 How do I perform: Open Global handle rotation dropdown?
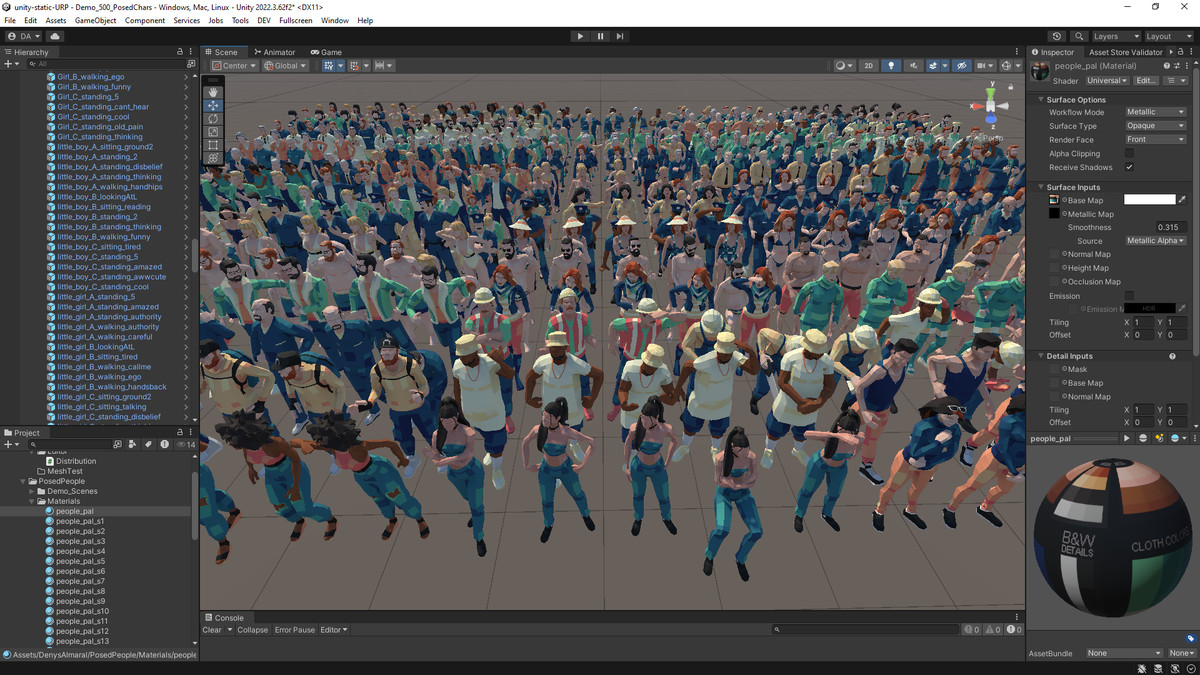[287, 66]
